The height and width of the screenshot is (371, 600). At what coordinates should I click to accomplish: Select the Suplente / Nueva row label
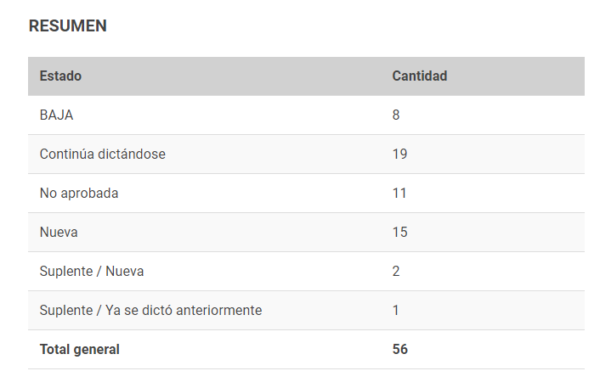coord(91,271)
